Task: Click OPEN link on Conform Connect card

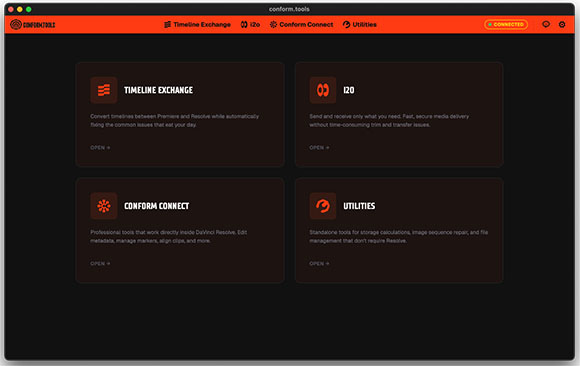Action: click(x=100, y=263)
